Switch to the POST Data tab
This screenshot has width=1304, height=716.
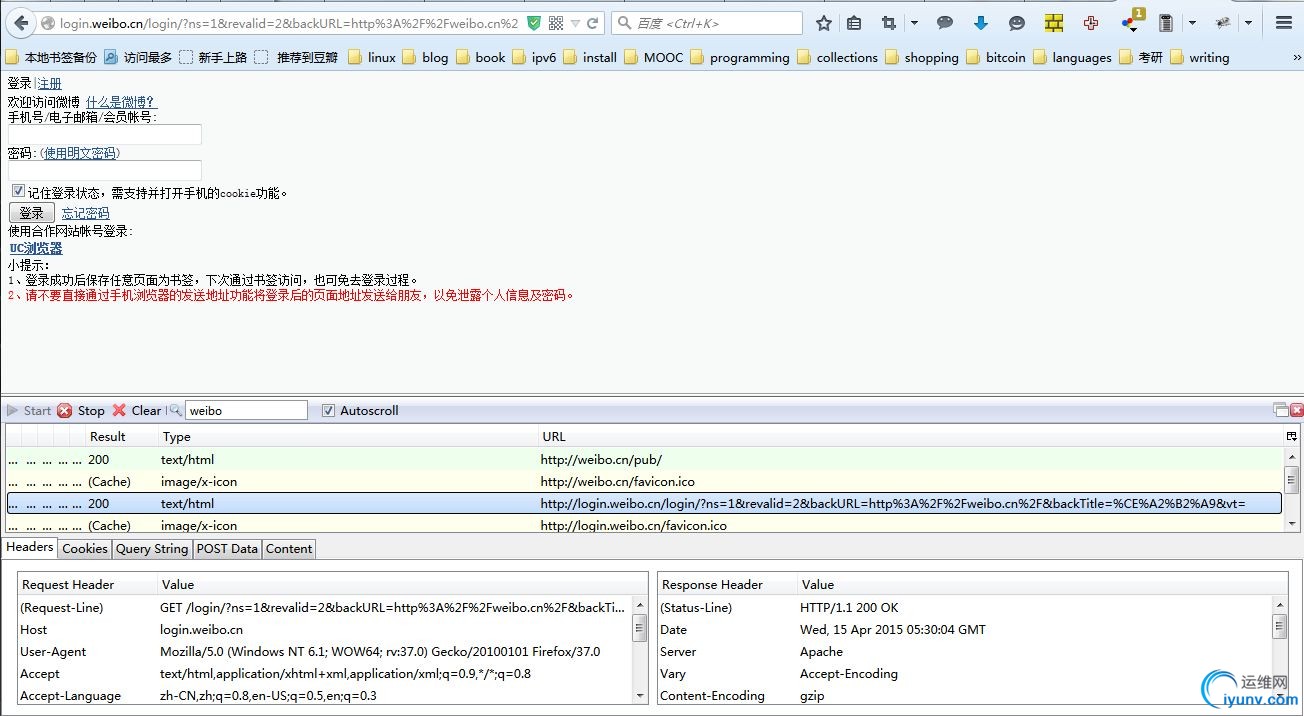pyautogui.click(x=227, y=548)
